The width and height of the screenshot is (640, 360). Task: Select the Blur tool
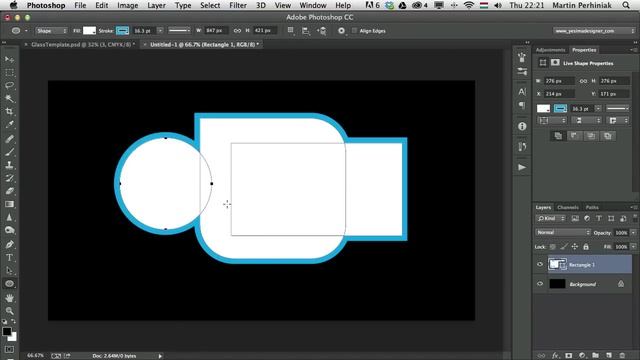(x=9, y=217)
